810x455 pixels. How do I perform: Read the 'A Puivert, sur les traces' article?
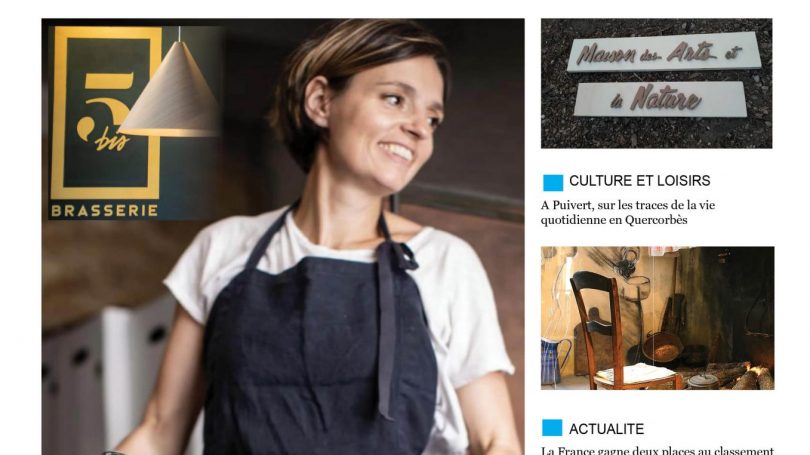[x=628, y=212]
